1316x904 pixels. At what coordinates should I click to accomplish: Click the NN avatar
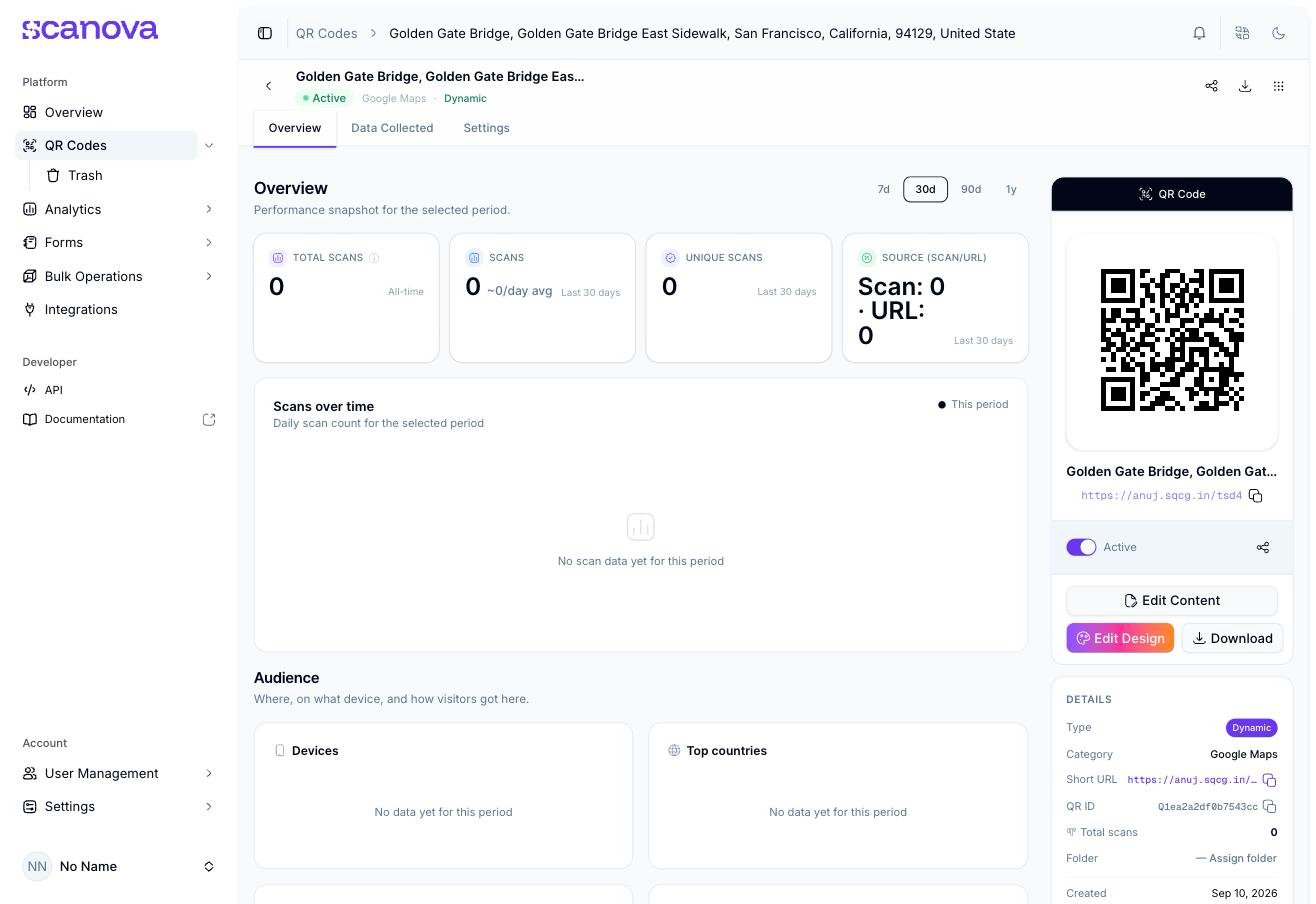(x=37, y=866)
